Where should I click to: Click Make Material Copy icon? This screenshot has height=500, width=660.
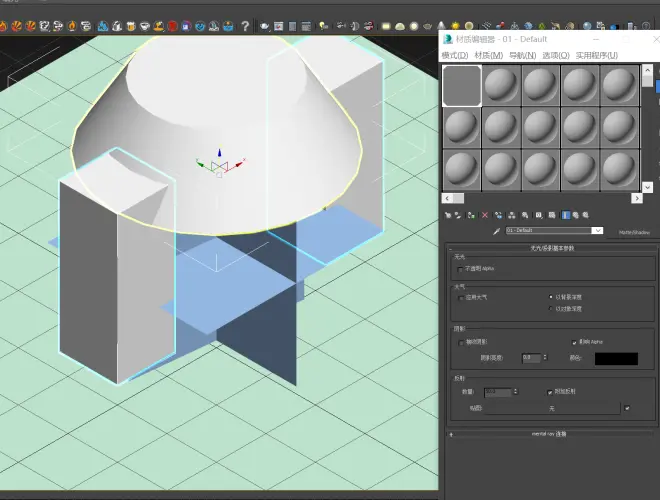[x=498, y=215]
